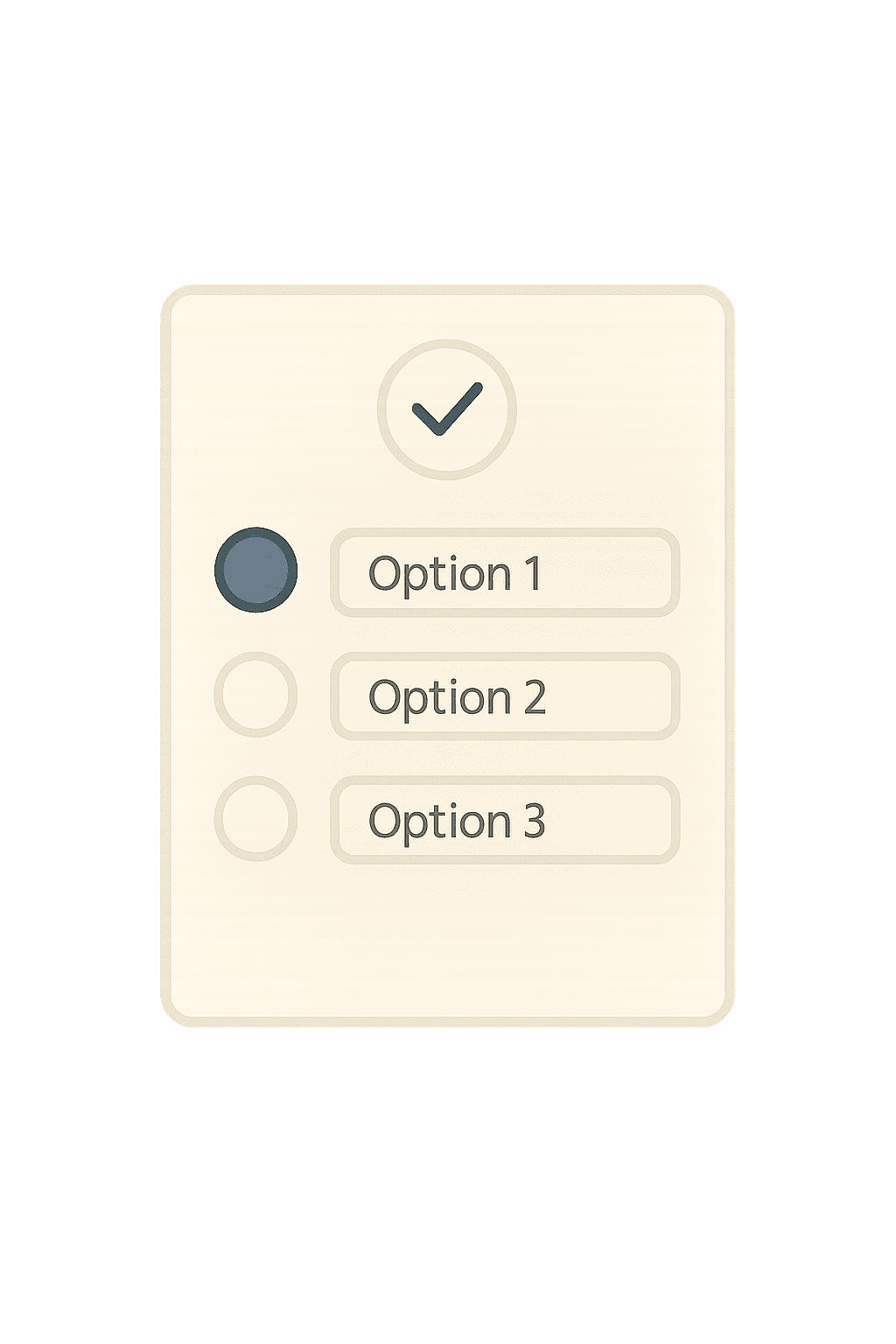
Task: Select the filled Option 1 radio button
Action: [x=256, y=570]
